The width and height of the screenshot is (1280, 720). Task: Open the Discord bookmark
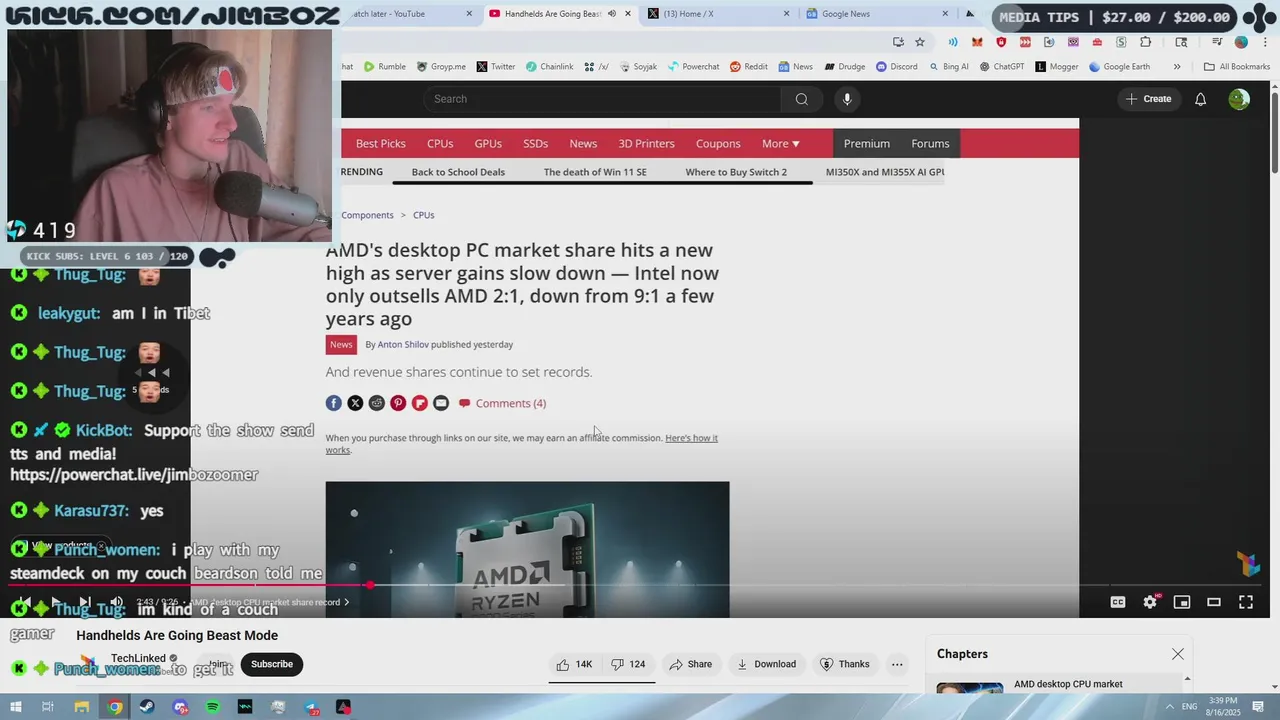897,67
